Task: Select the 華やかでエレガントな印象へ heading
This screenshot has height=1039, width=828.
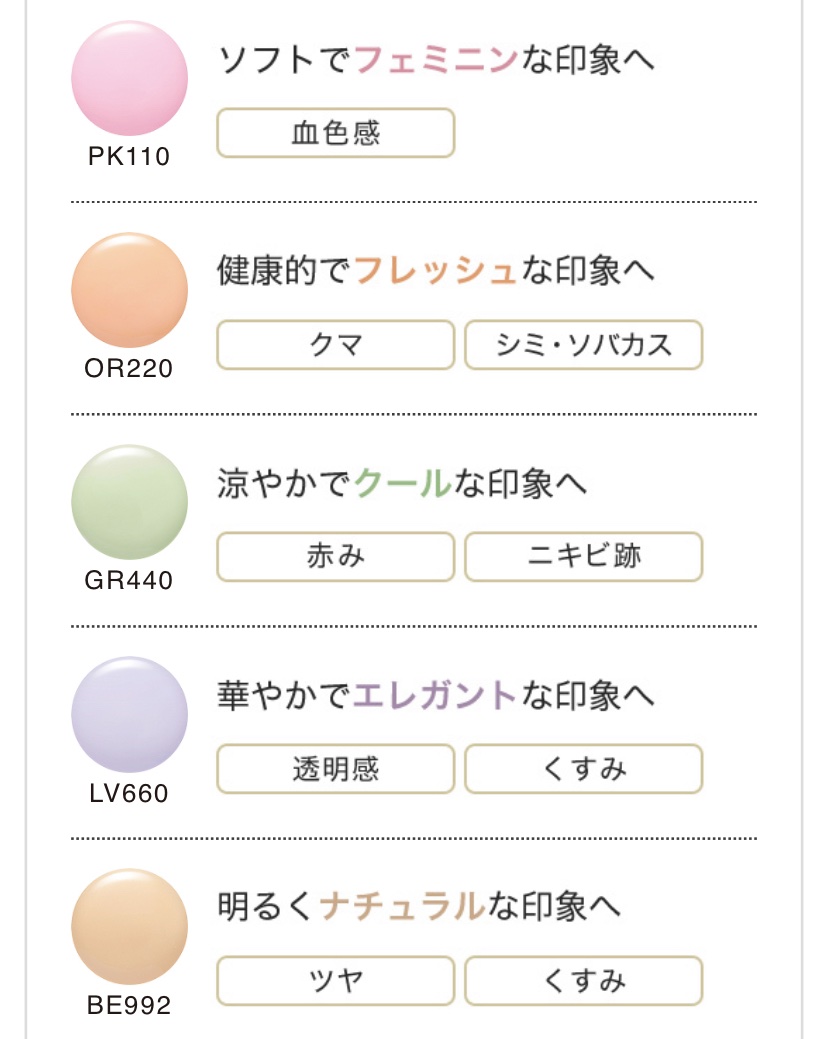Action: [436, 695]
